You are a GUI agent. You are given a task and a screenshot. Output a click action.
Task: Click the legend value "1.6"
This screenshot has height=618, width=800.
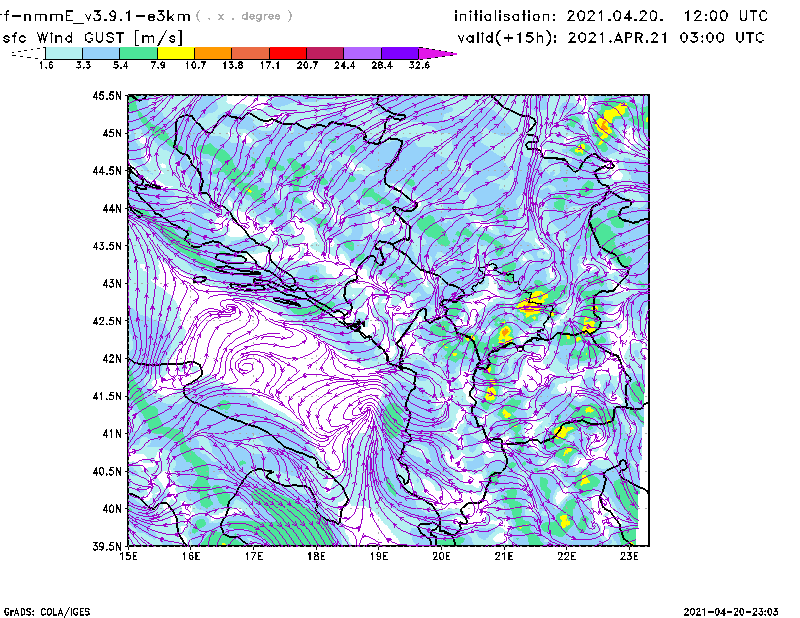(x=46, y=65)
